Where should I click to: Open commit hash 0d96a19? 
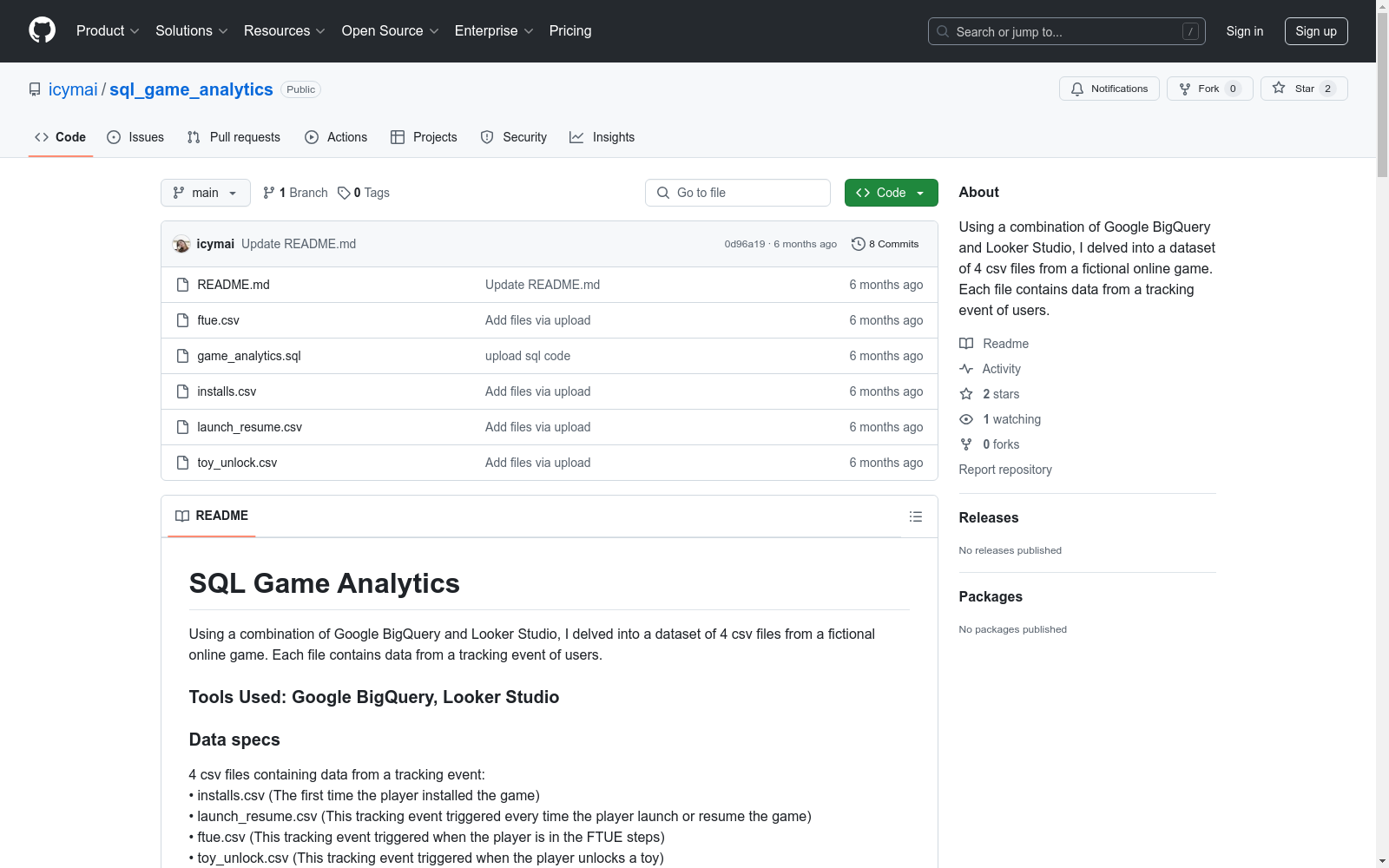point(745,244)
